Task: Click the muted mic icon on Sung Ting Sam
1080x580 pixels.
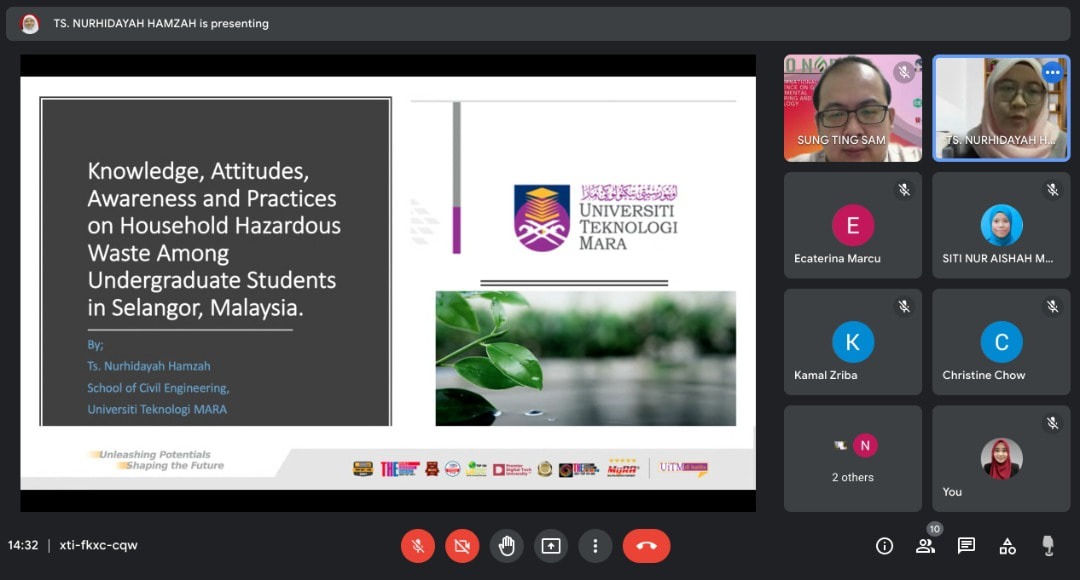Action: pyautogui.click(x=904, y=72)
